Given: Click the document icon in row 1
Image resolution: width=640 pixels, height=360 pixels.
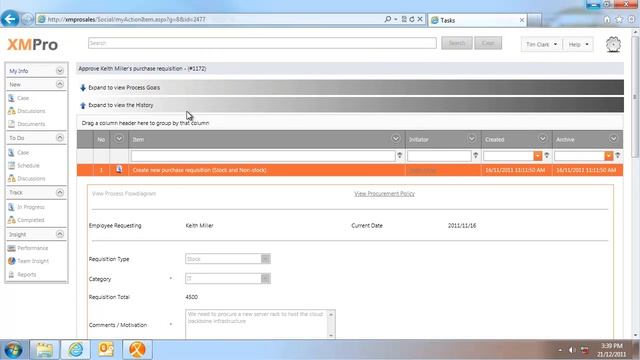Looking at the screenshot, I should (119, 169).
